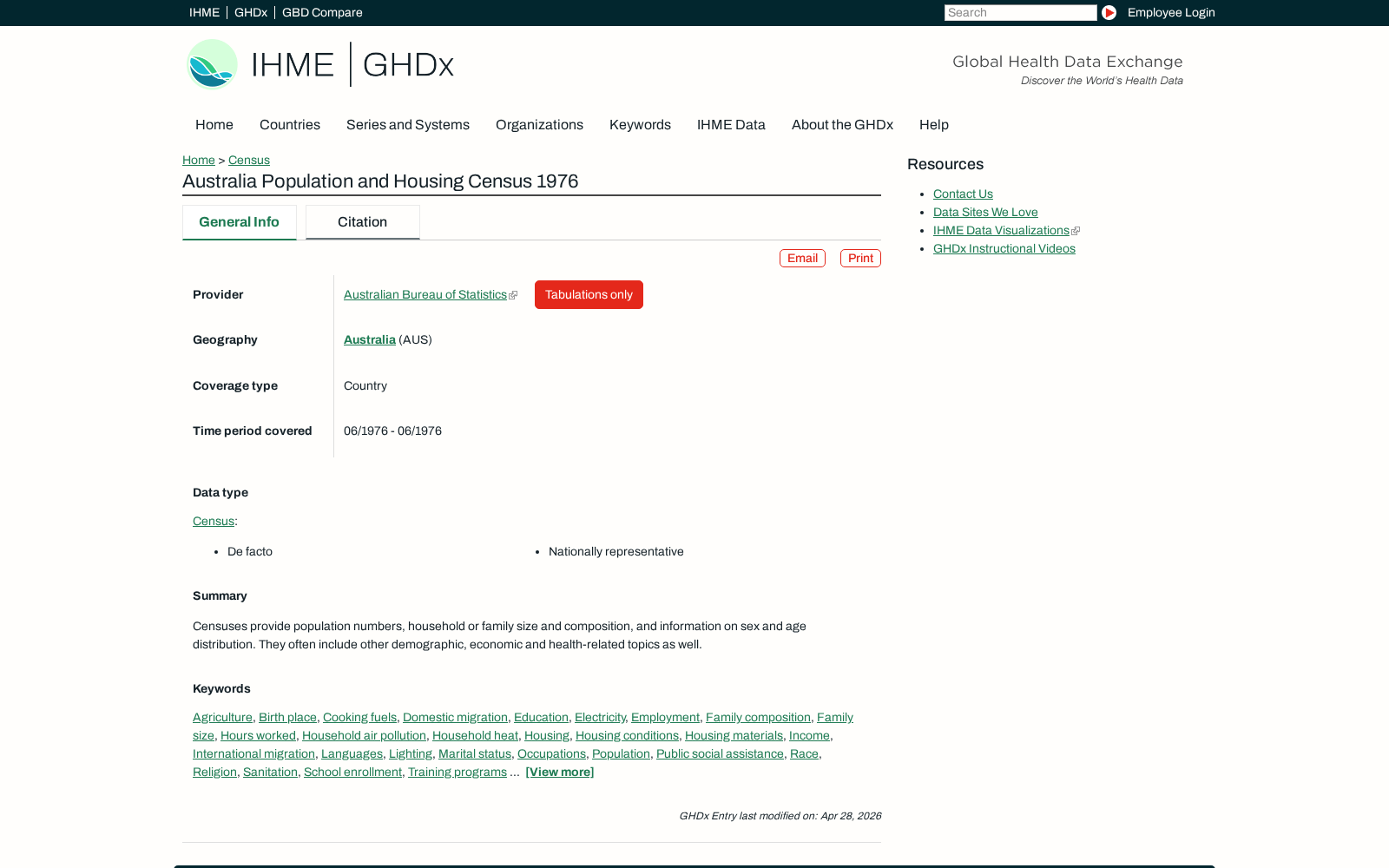
Task: Open the About the GHDx menu
Action: click(842, 125)
